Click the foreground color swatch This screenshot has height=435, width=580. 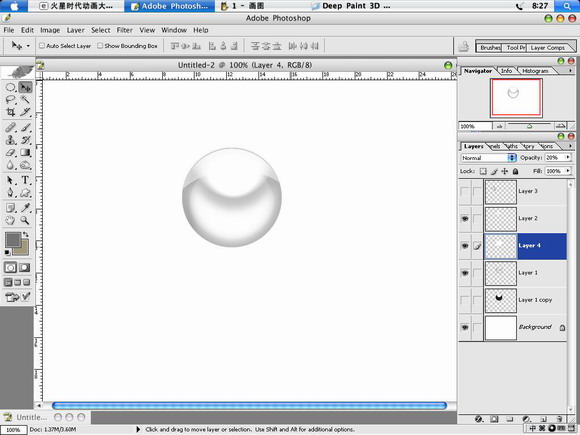(13, 240)
